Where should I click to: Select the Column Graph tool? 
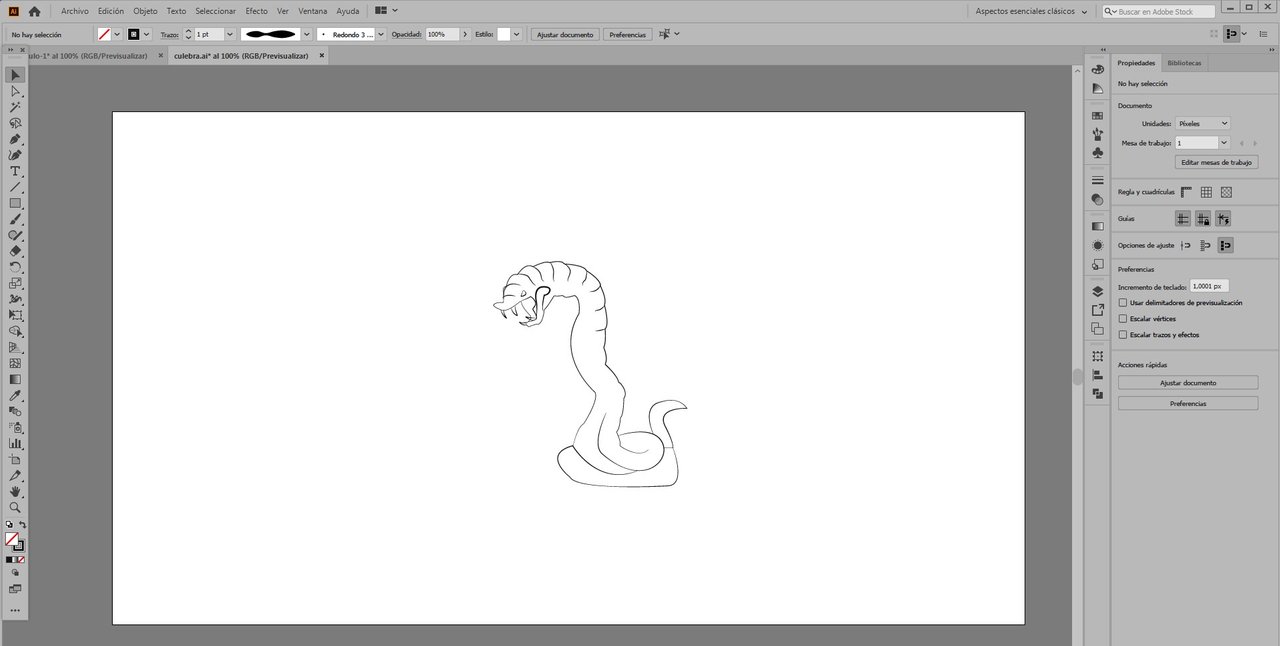(15, 443)
